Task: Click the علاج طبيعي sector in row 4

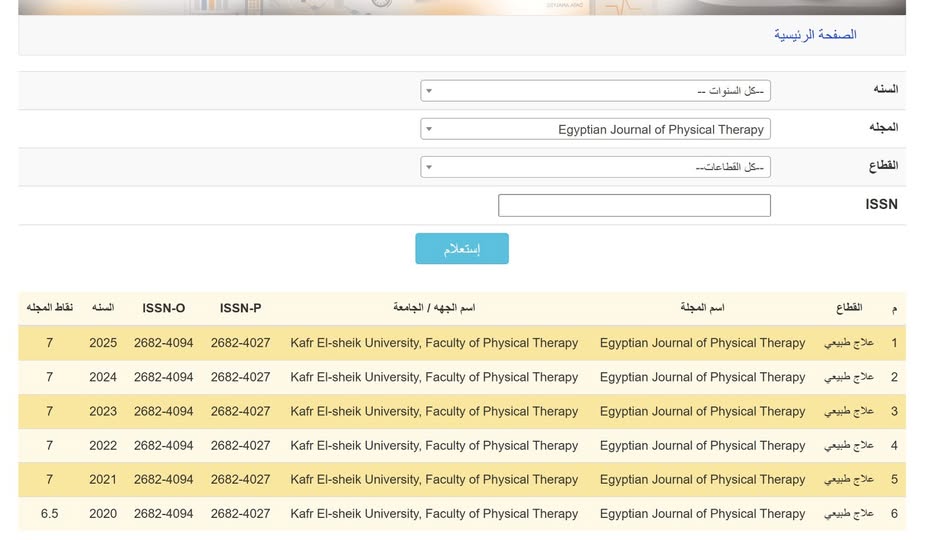Action: tap(849, 445)
